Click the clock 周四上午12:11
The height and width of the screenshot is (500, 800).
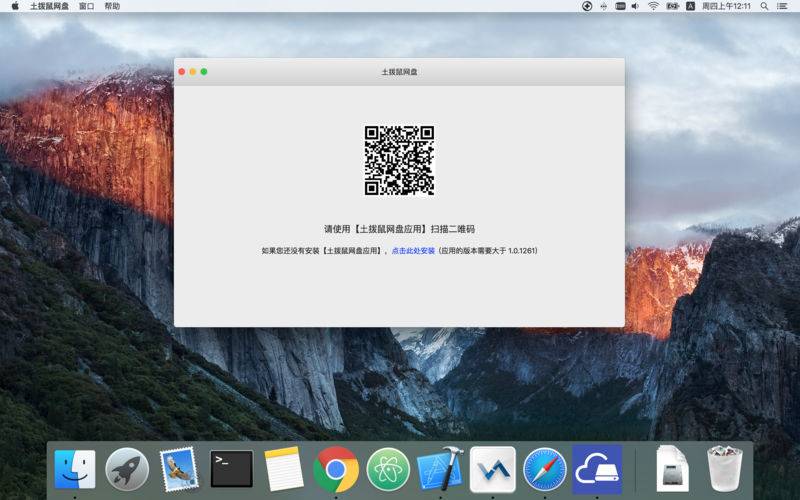726,6
